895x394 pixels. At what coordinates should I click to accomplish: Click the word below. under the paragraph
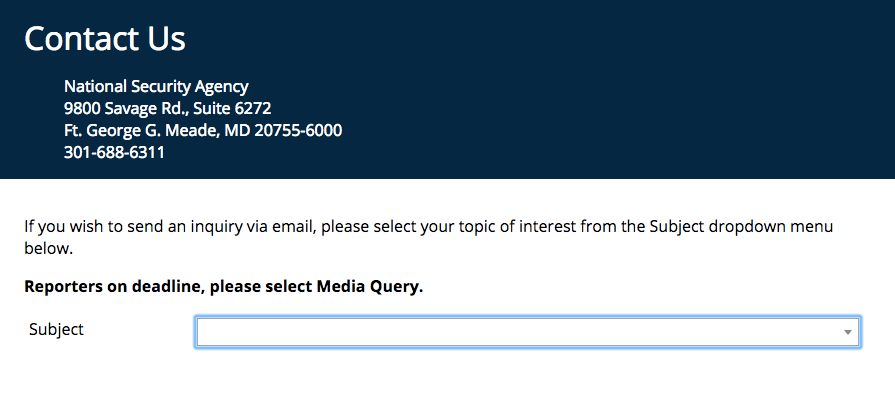[49, 249]
